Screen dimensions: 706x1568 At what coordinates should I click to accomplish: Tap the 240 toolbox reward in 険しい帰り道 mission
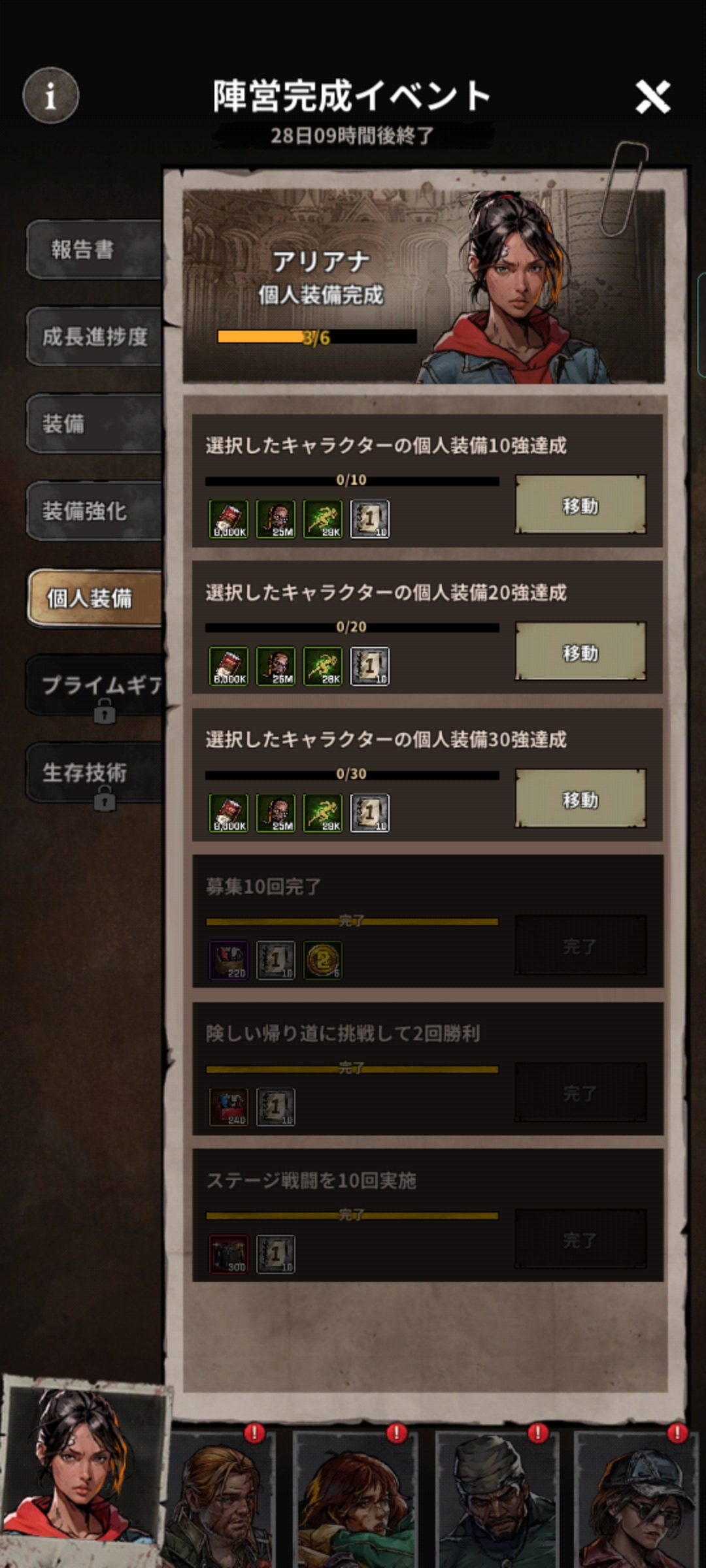point(229,1107)
